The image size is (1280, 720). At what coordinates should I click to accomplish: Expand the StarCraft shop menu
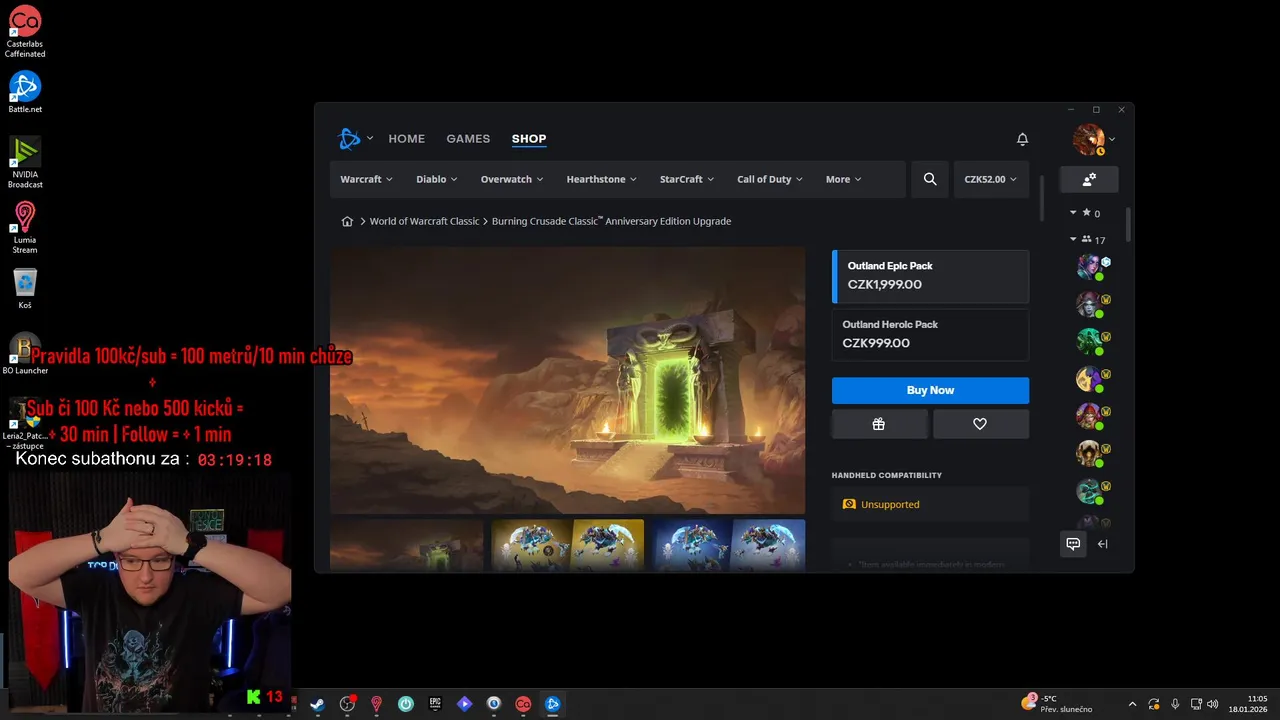click(x=687, y=179)
